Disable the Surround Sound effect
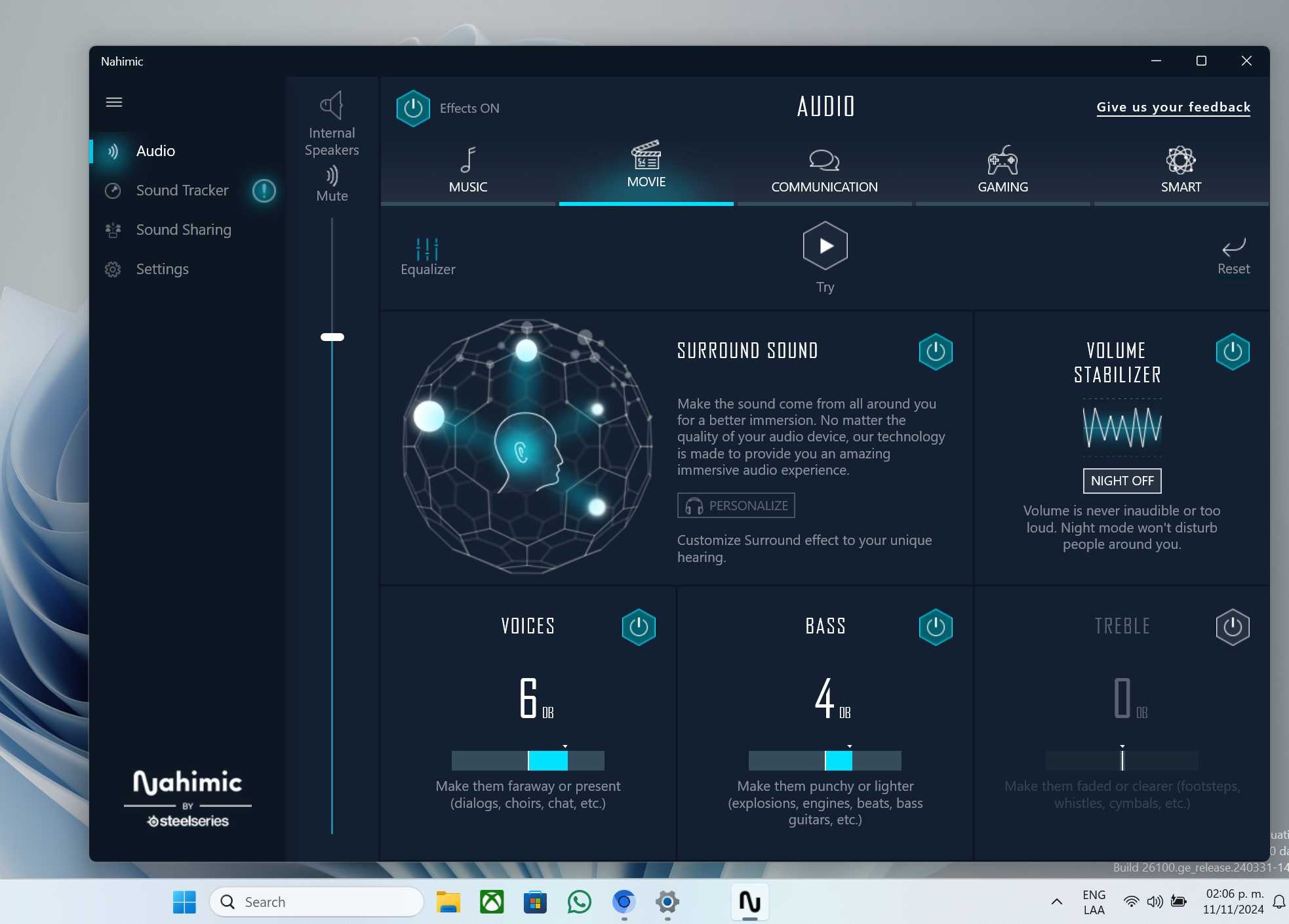The width and height of the screenshot is (1289, 924). coord(936,352)
